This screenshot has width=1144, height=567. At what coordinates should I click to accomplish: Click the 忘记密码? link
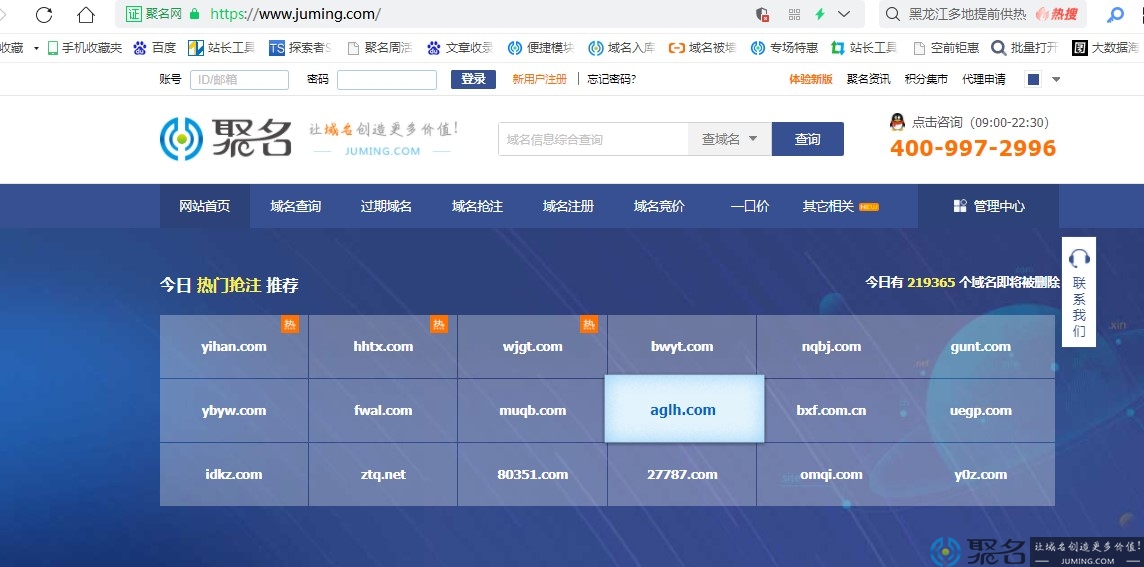tap(611, 79)
